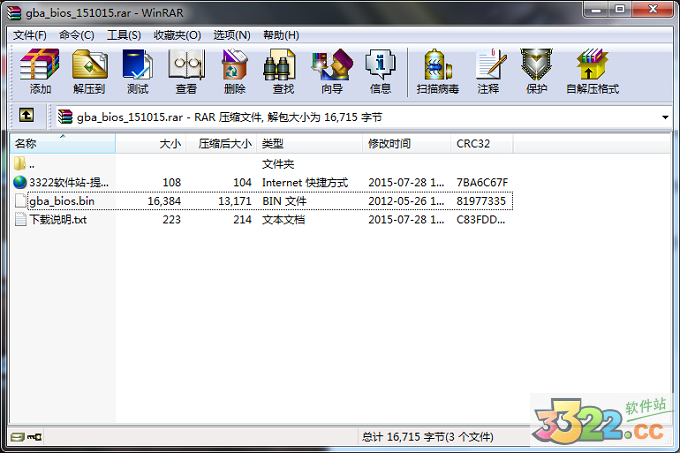This screenshot has width=680, height=453.
Task: Minimize the WinRAR window
Action: [596, 9]
